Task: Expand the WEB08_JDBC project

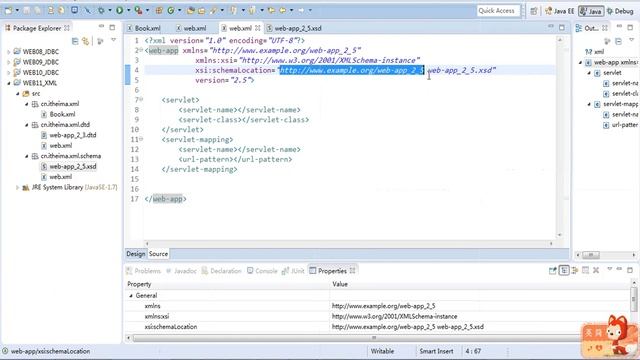Action: pyautogui.click(x=9, y=52)
